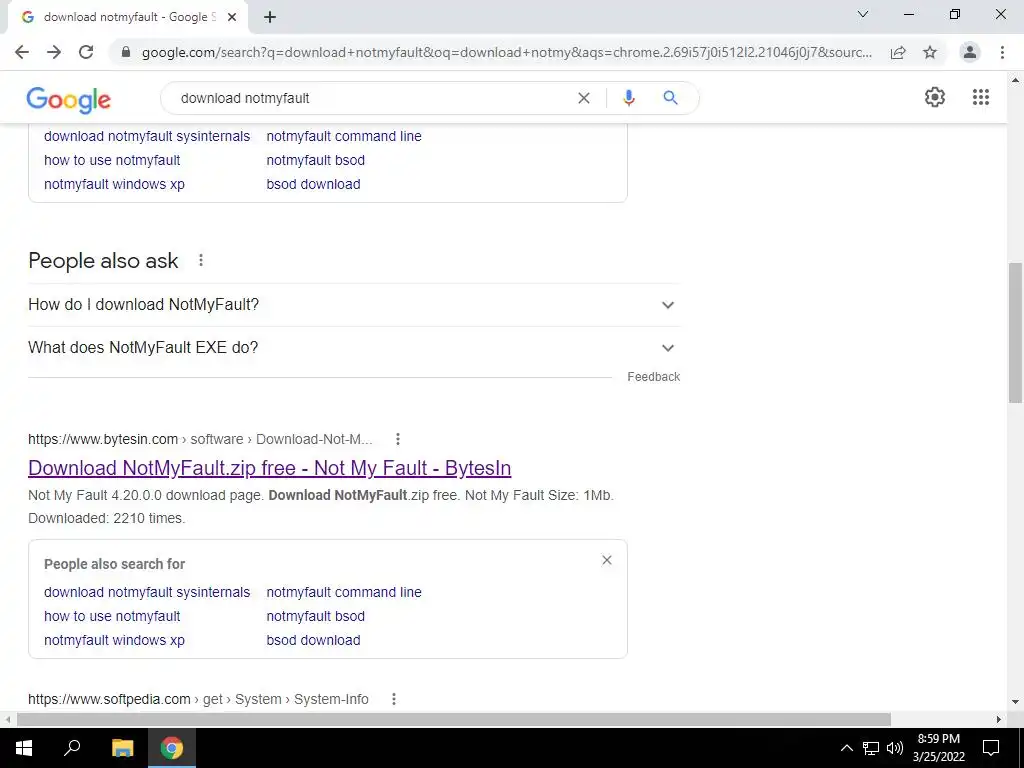This screenshot has width=1024, height=768.
Task: Open Chrome three-dot menu
Action: (1002, 52)
